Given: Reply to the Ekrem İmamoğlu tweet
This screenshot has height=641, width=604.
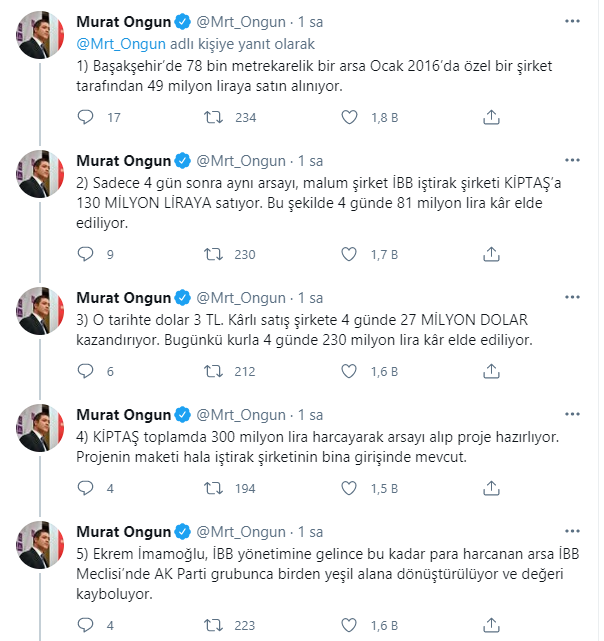Looking at the screenshot, I should (x=86, y=625).
